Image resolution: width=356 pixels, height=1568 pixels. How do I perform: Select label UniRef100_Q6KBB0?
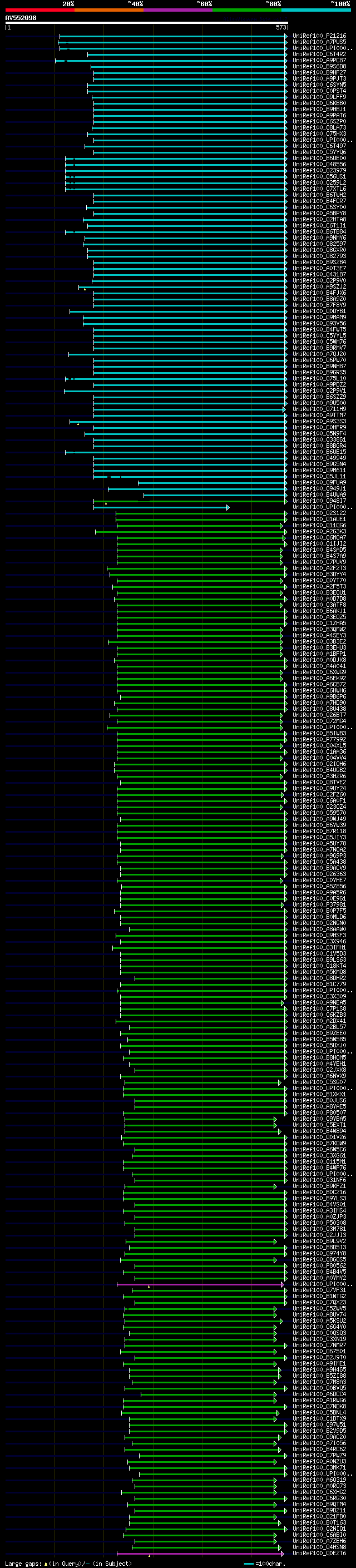(319, 103)
